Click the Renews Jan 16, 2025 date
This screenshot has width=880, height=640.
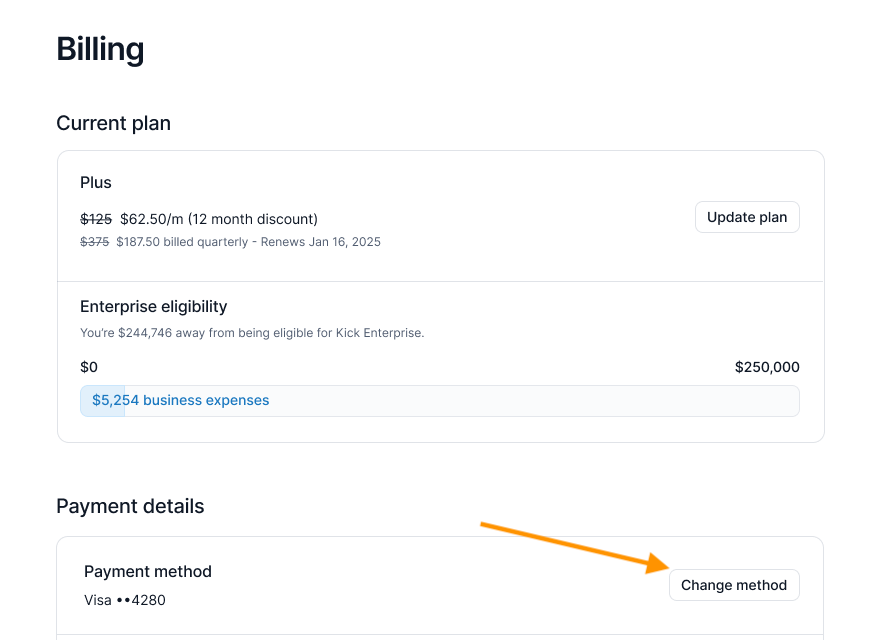click(321, 242)
